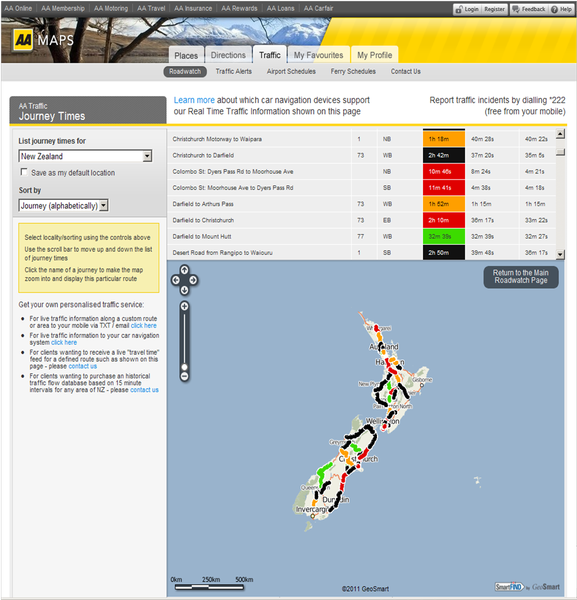Click the Register button
Viewport: 577px width, 600px height.
[x=494, y=9]
